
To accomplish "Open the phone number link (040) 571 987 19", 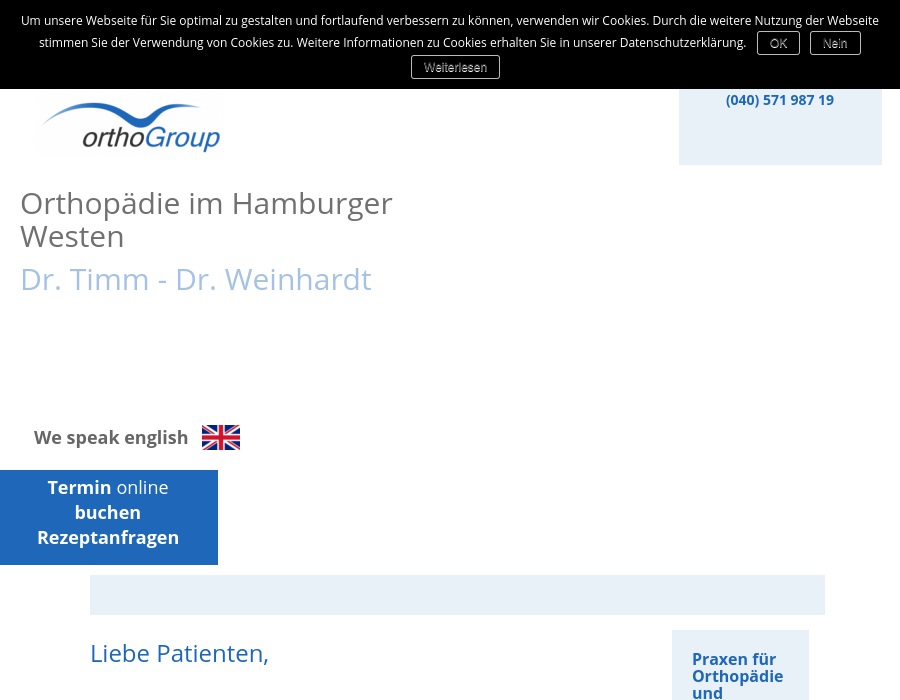I will coord(780,99).
